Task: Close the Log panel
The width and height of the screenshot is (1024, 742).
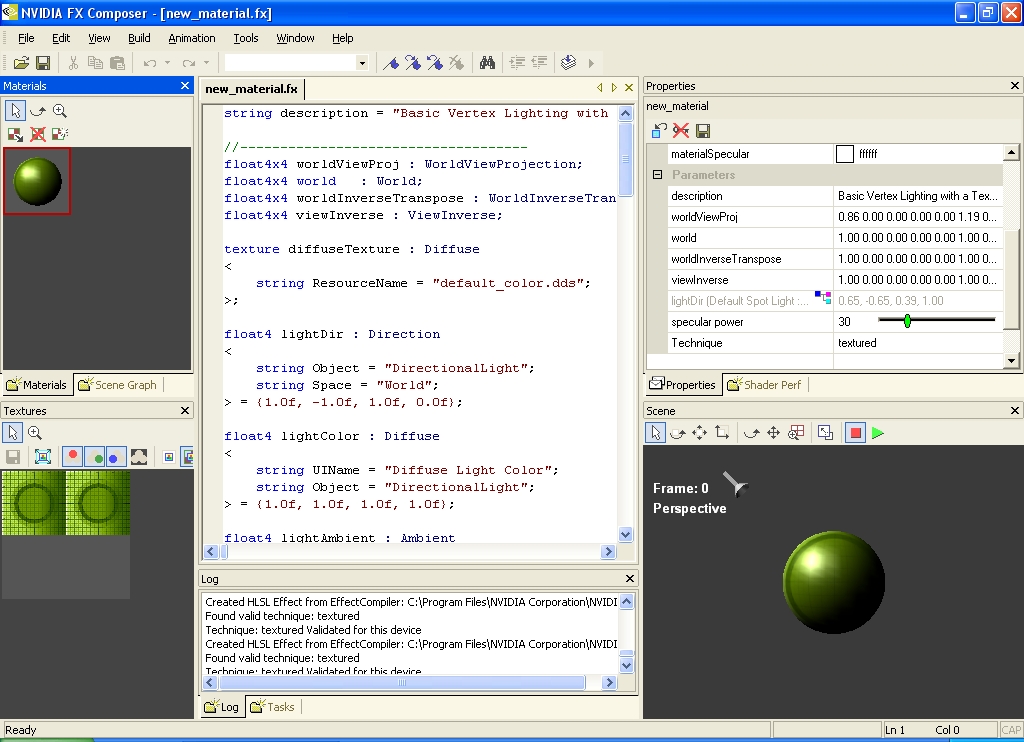Action: point(630,578)
